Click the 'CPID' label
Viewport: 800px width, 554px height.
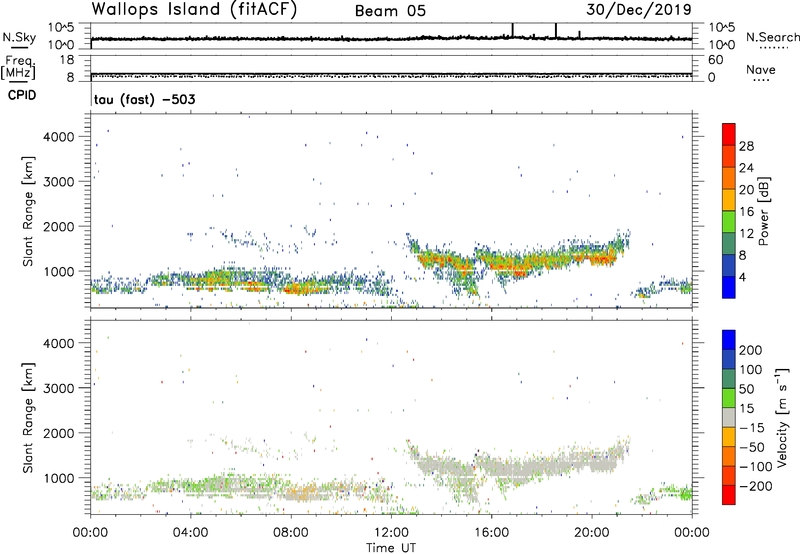click(x=22, y=95)
